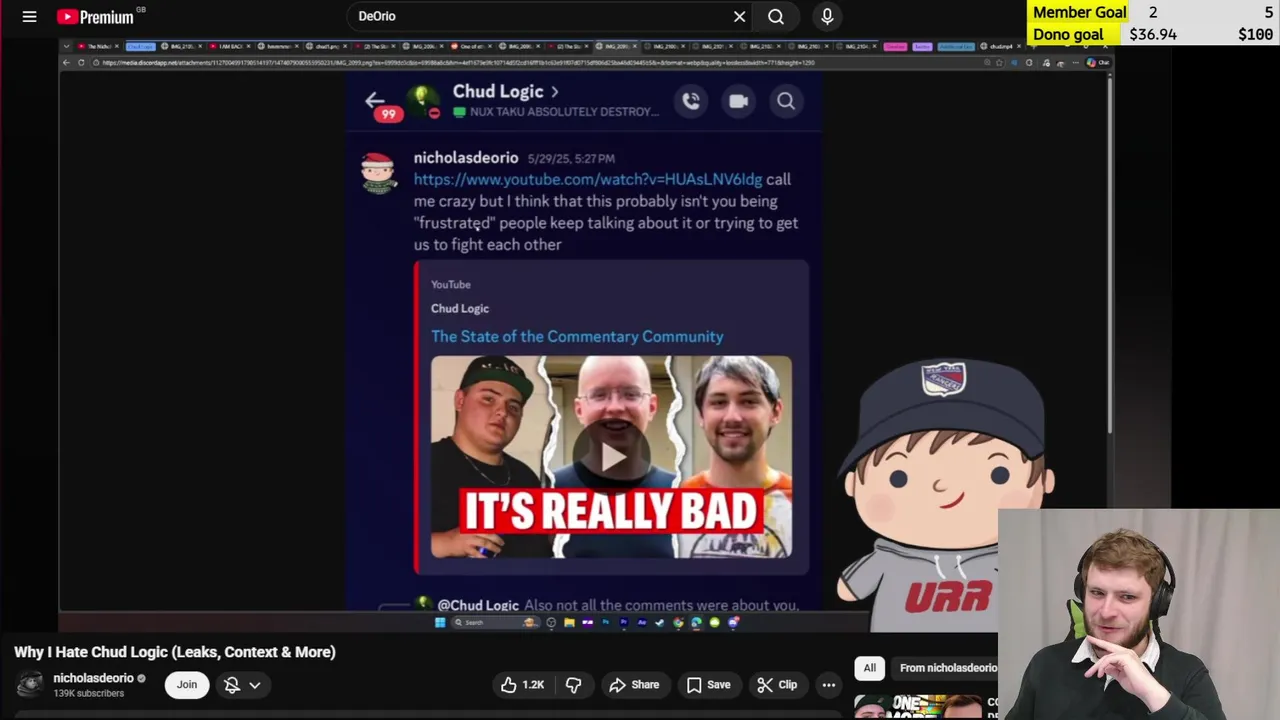
Task: Save the video to a playlist
Action: [708, 685]
